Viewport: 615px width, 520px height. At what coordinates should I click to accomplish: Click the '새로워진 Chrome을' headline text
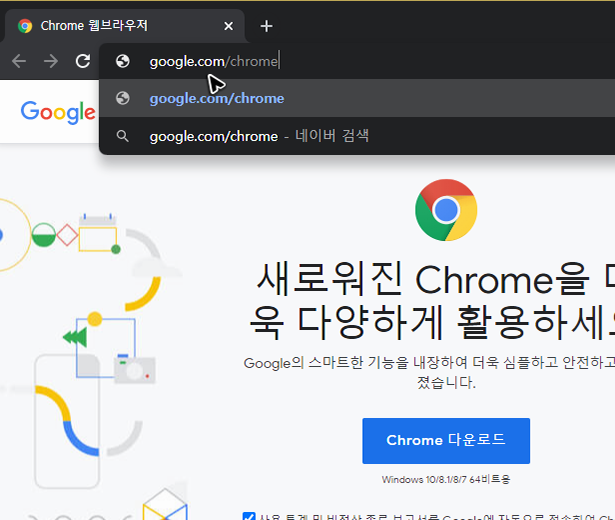[423, 279]
